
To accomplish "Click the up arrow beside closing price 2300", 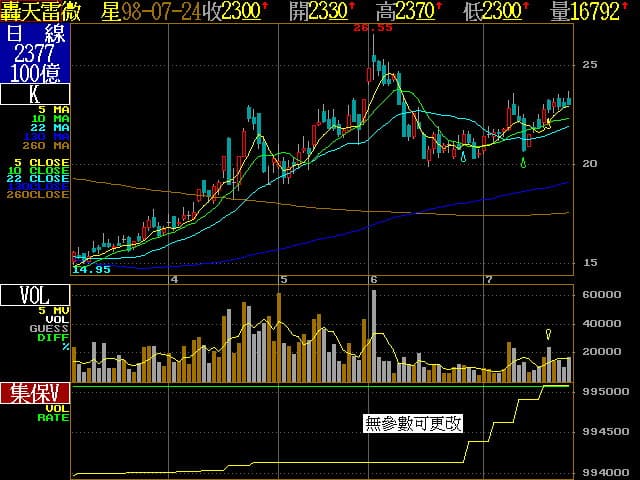I will coord(265,8).
